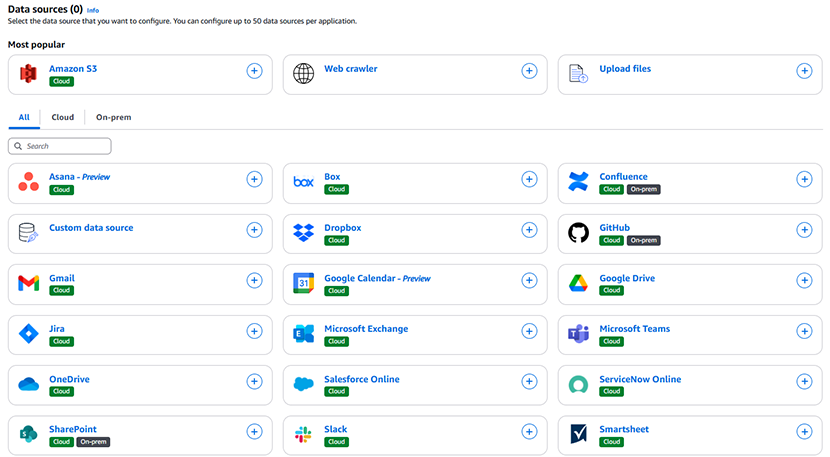Click the Web crawler globe icon
This screenshot has height=457, width=830.
[x=303, y=74]
